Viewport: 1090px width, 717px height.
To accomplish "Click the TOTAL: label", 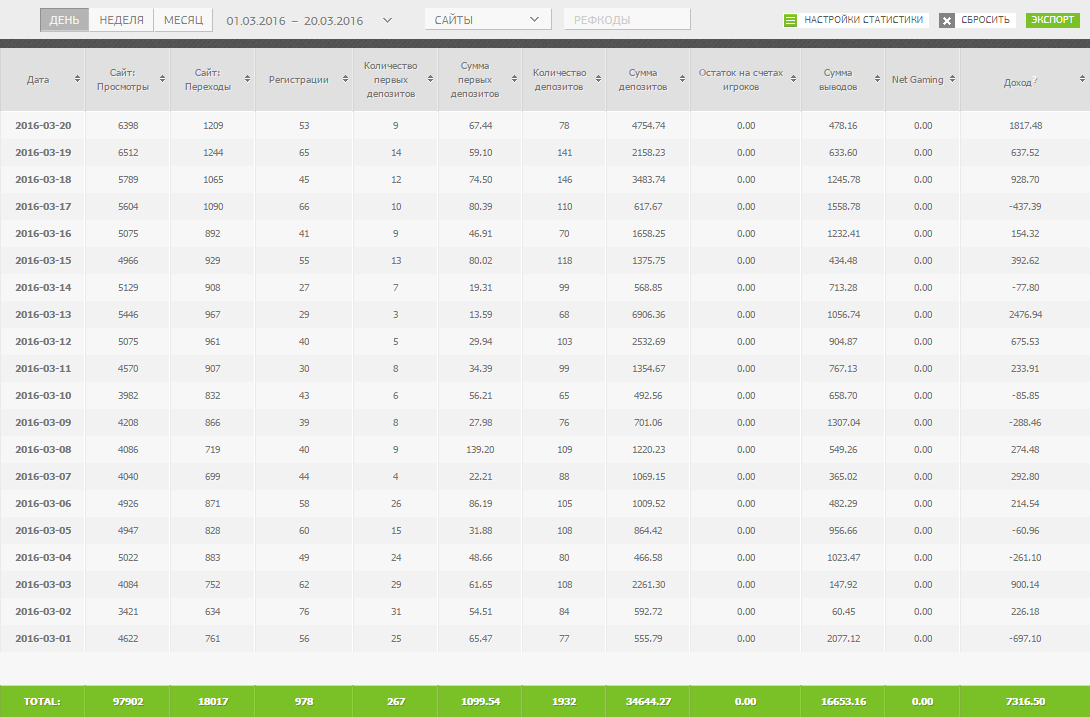I will [x=42, y=701].
